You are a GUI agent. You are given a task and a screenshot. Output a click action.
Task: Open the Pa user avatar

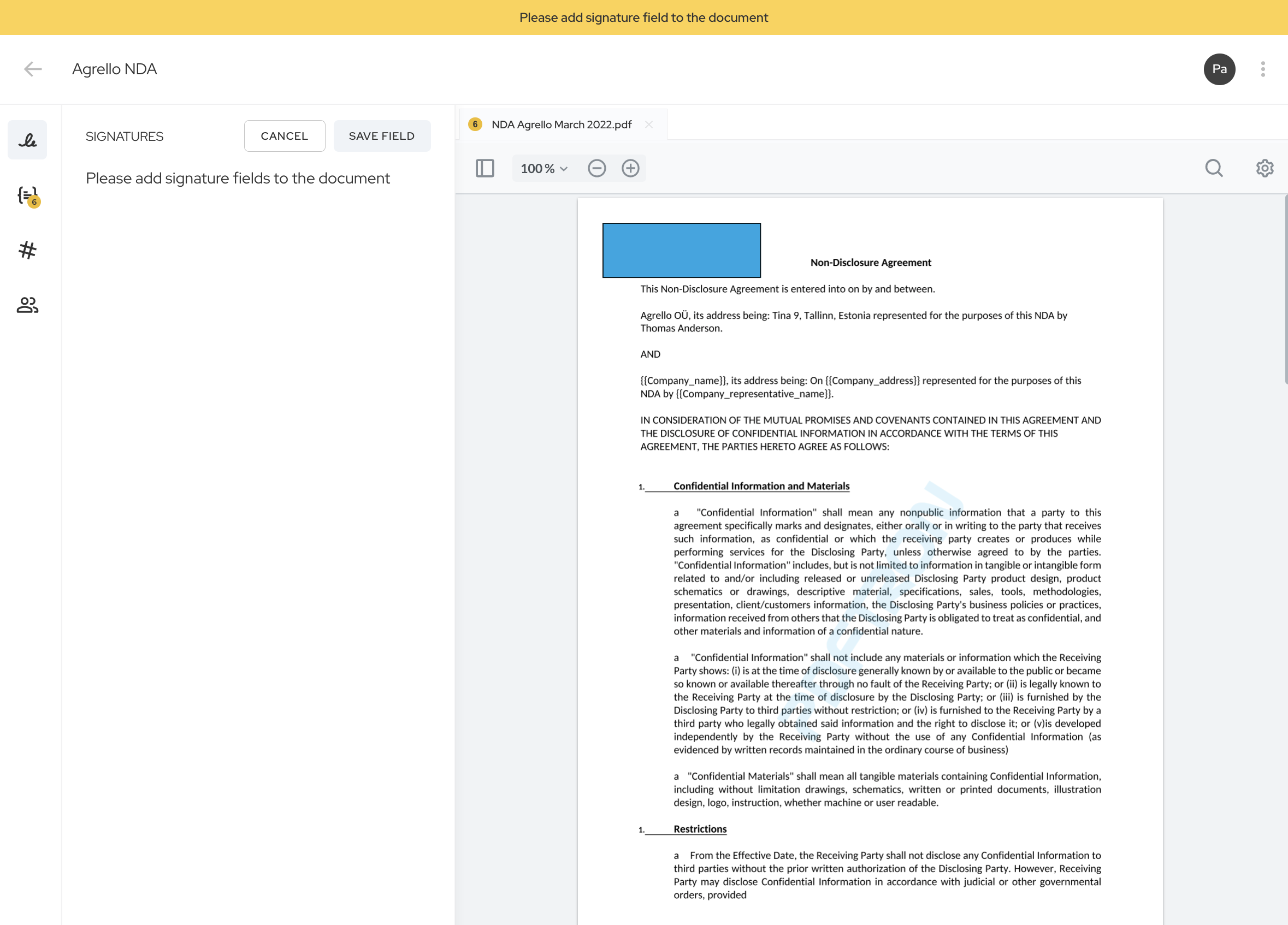[x=1219, y=69]
